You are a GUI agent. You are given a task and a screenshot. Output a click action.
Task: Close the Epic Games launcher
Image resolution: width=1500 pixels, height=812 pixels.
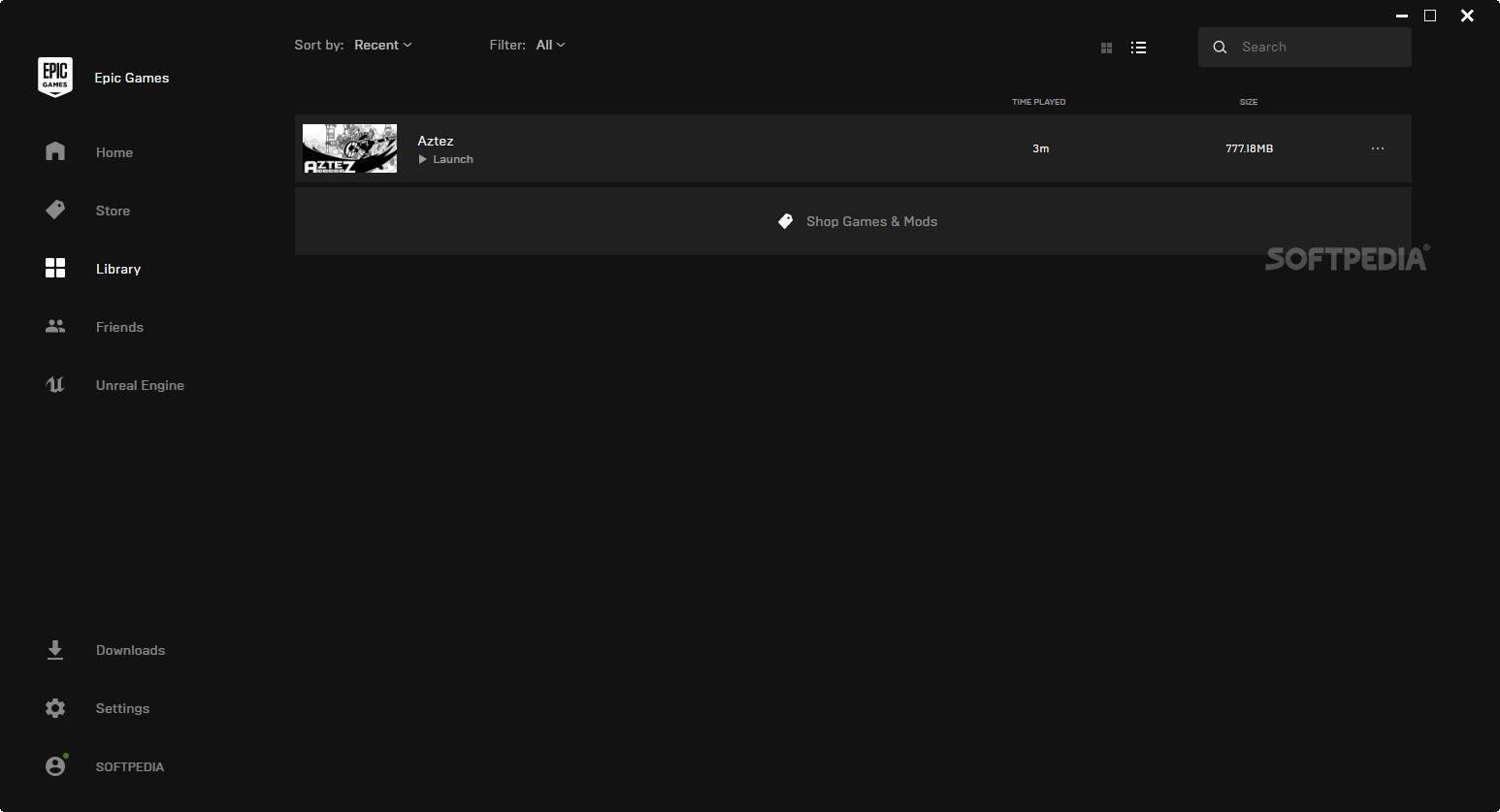click(1467, 16)
